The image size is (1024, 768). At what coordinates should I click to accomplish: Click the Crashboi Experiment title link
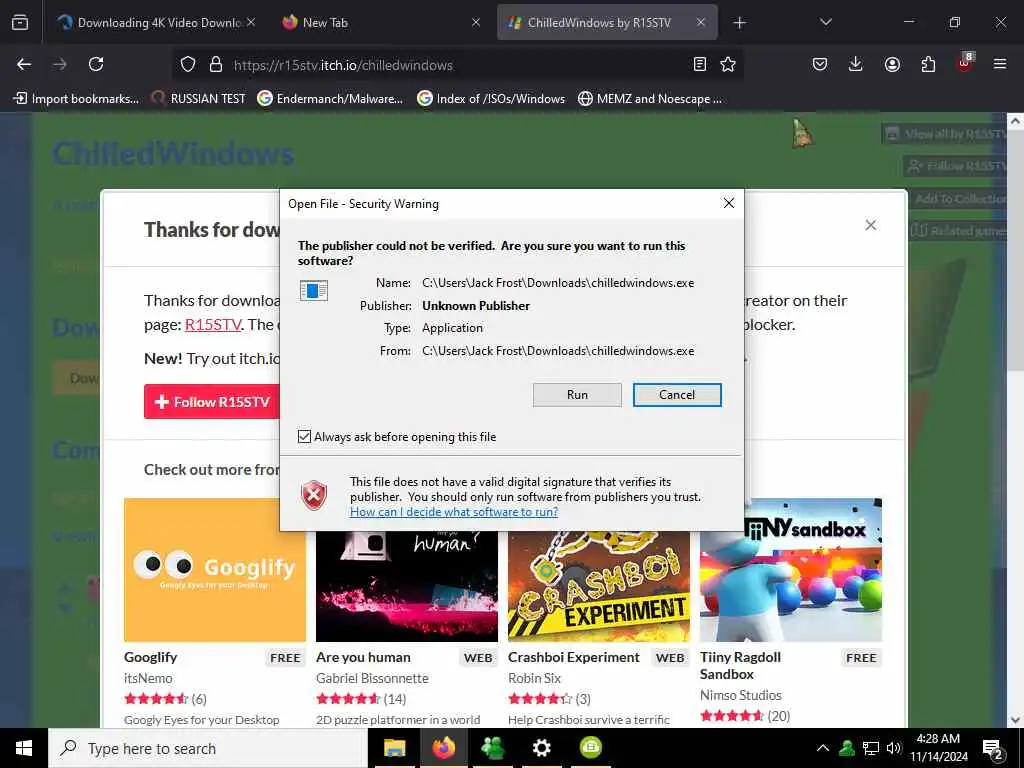(573, 657)
